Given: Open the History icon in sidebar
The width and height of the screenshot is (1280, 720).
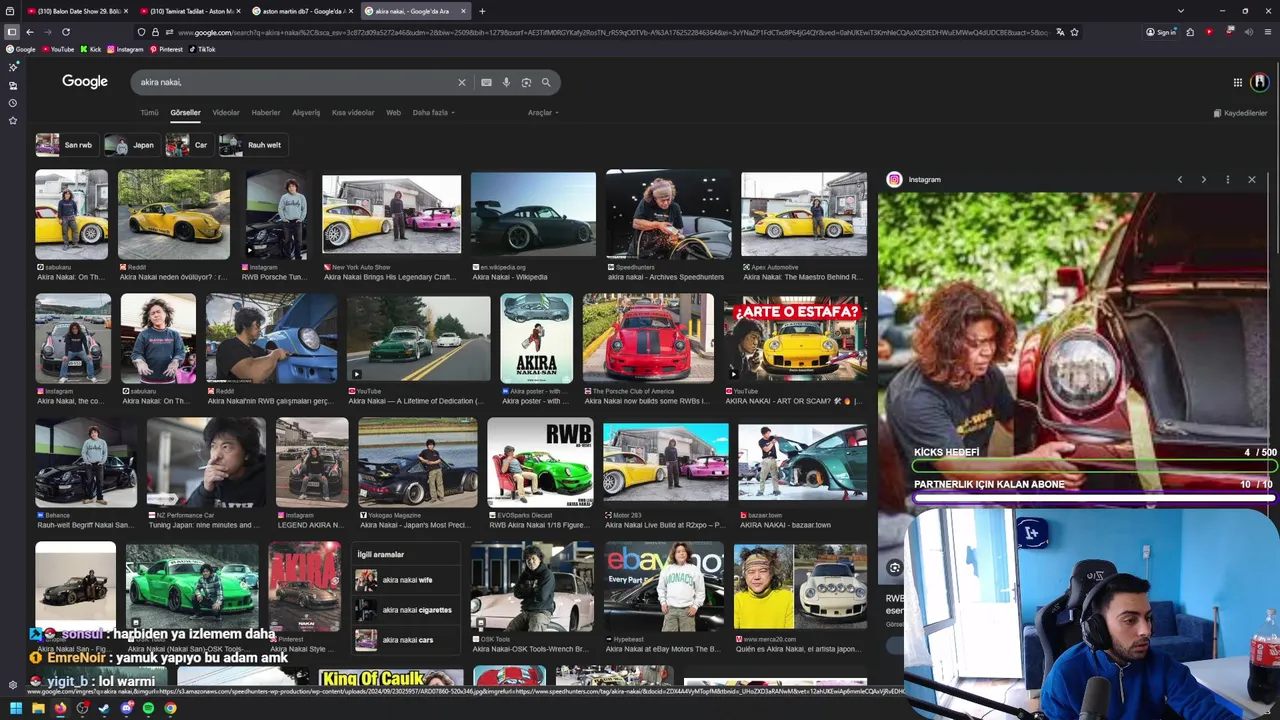Looking at the screenshot, I should (x=12, y=103).
